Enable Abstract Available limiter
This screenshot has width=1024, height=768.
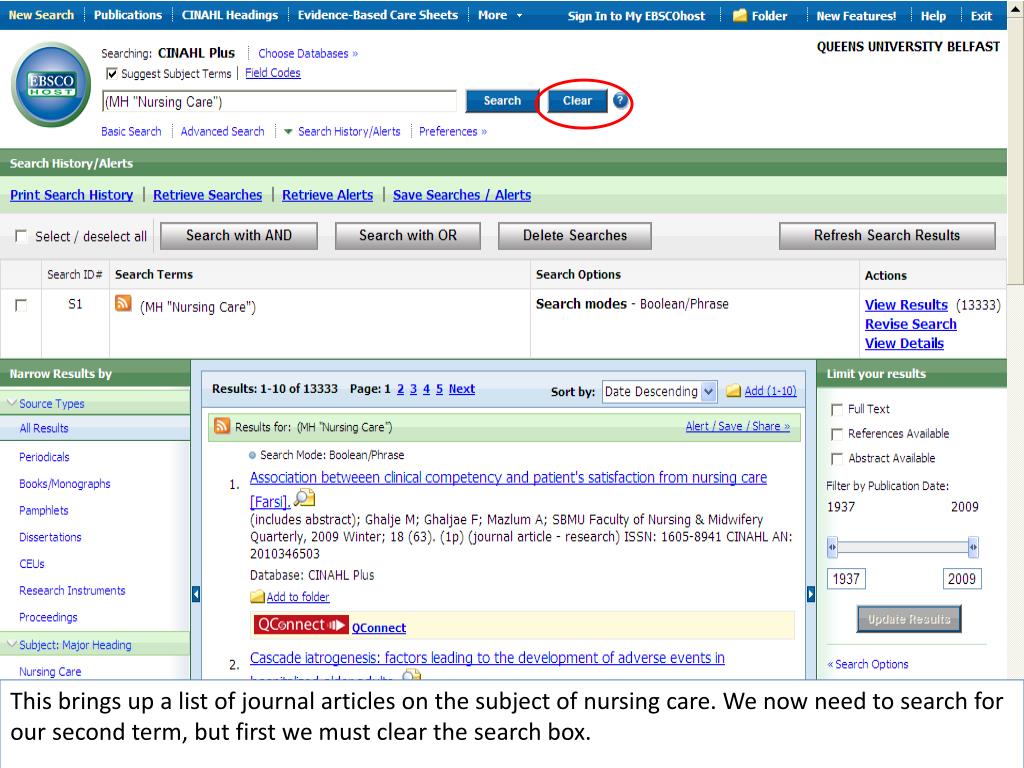point(837,459)
